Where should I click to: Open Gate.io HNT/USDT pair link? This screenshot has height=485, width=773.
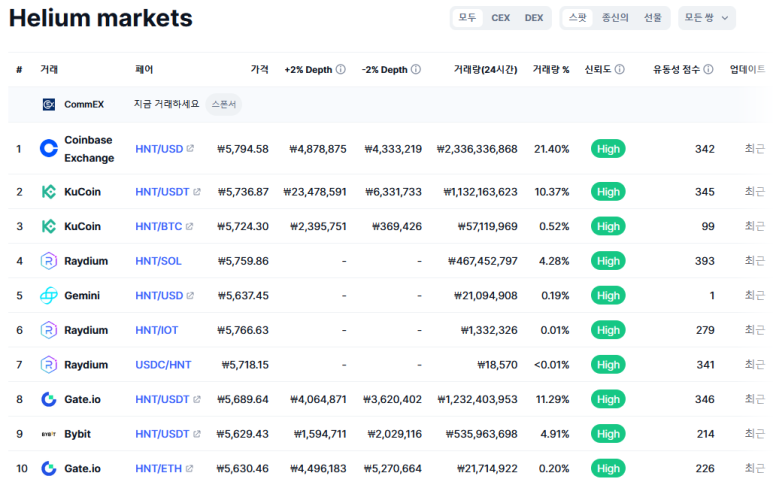pos(162,399)
